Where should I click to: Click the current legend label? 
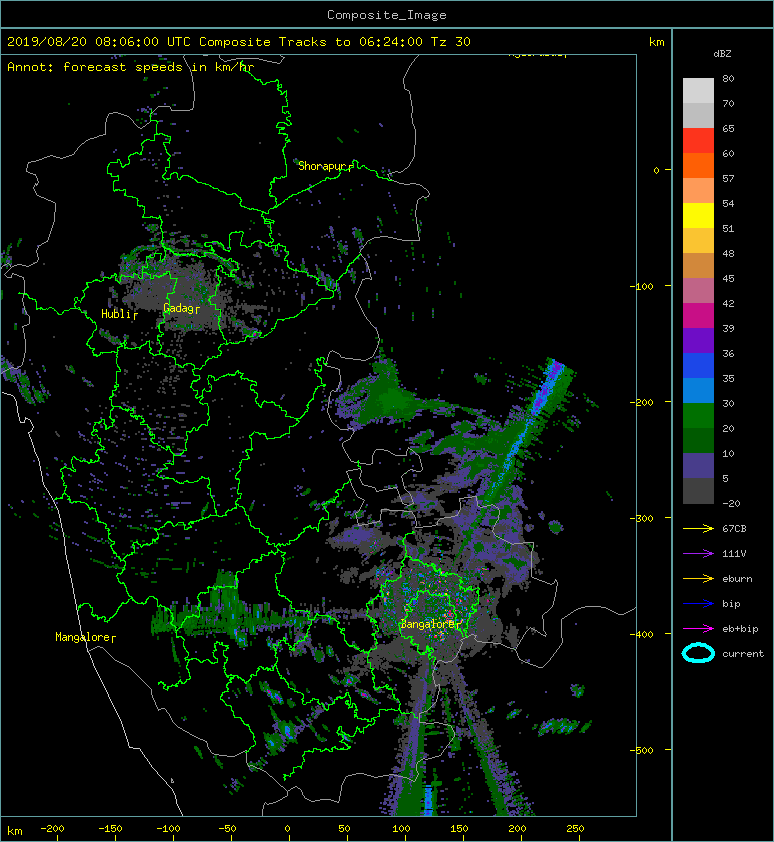pyautogui.click(x=743, y=654)
